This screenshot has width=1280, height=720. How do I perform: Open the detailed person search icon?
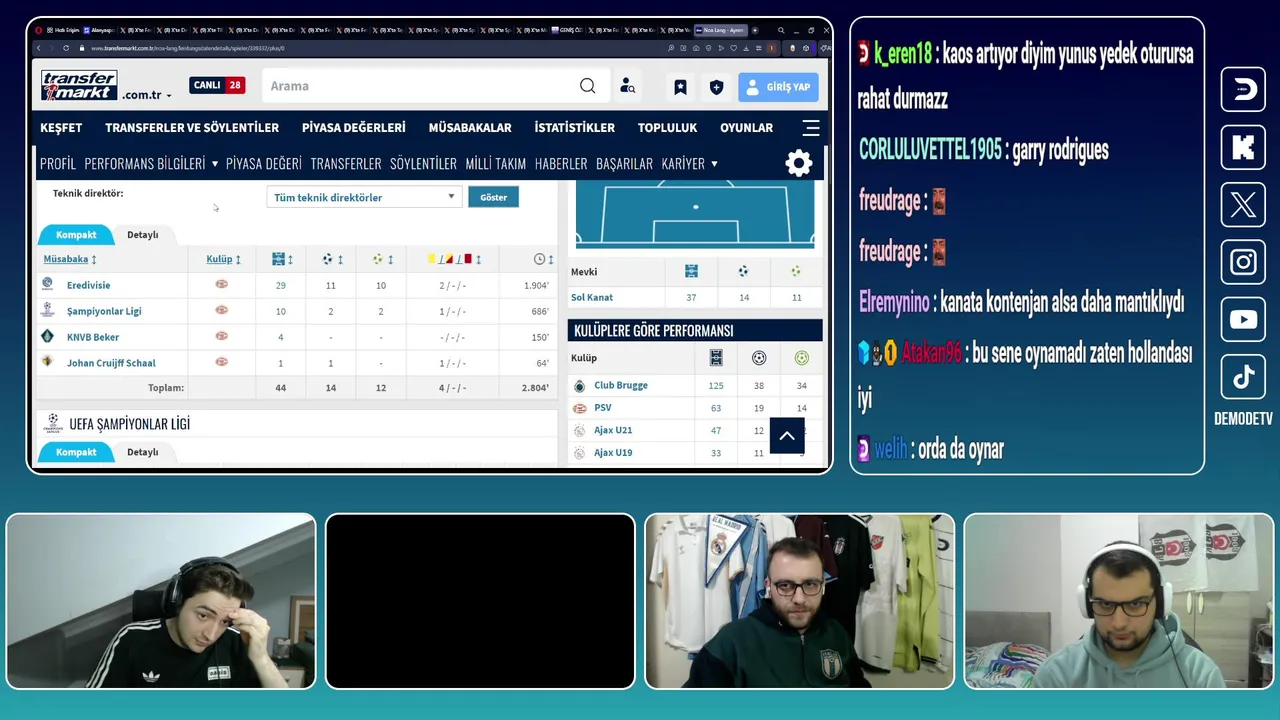(x=627, y=86)
